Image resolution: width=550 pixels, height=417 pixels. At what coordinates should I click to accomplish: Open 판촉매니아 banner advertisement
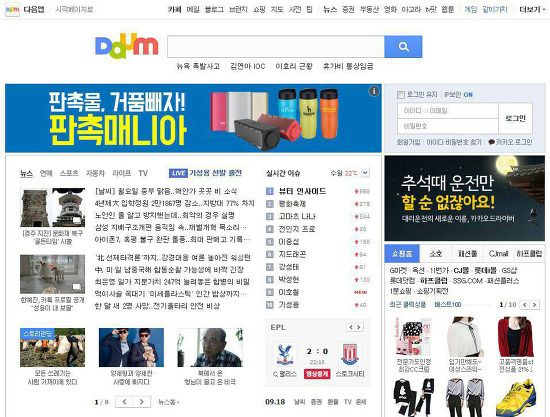click(x=193, y=118)
